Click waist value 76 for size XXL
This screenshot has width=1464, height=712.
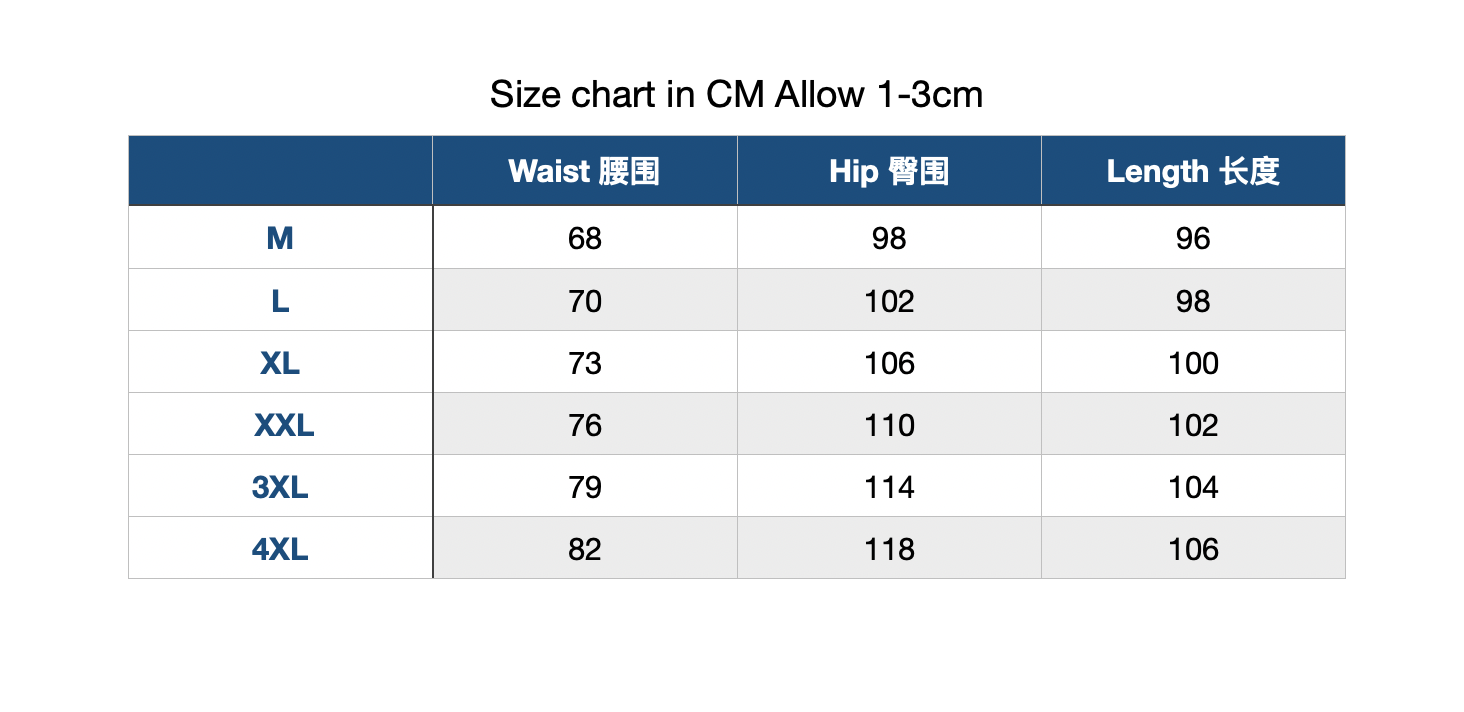tap(585, 424)
